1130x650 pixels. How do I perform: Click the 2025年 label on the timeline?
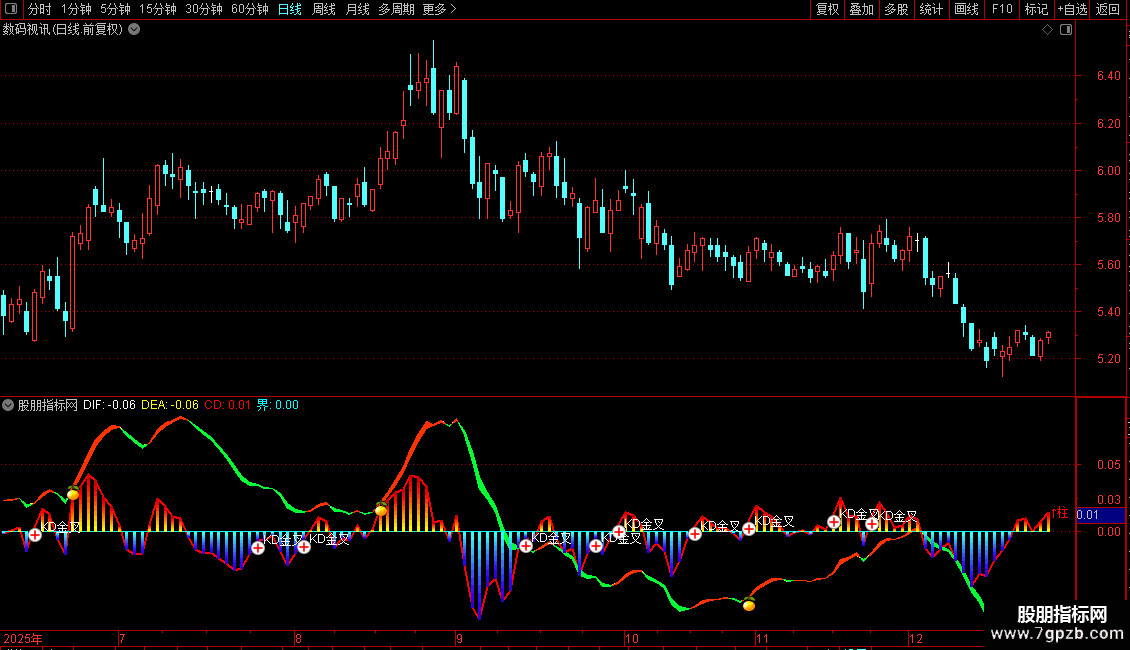pos(24,638)
